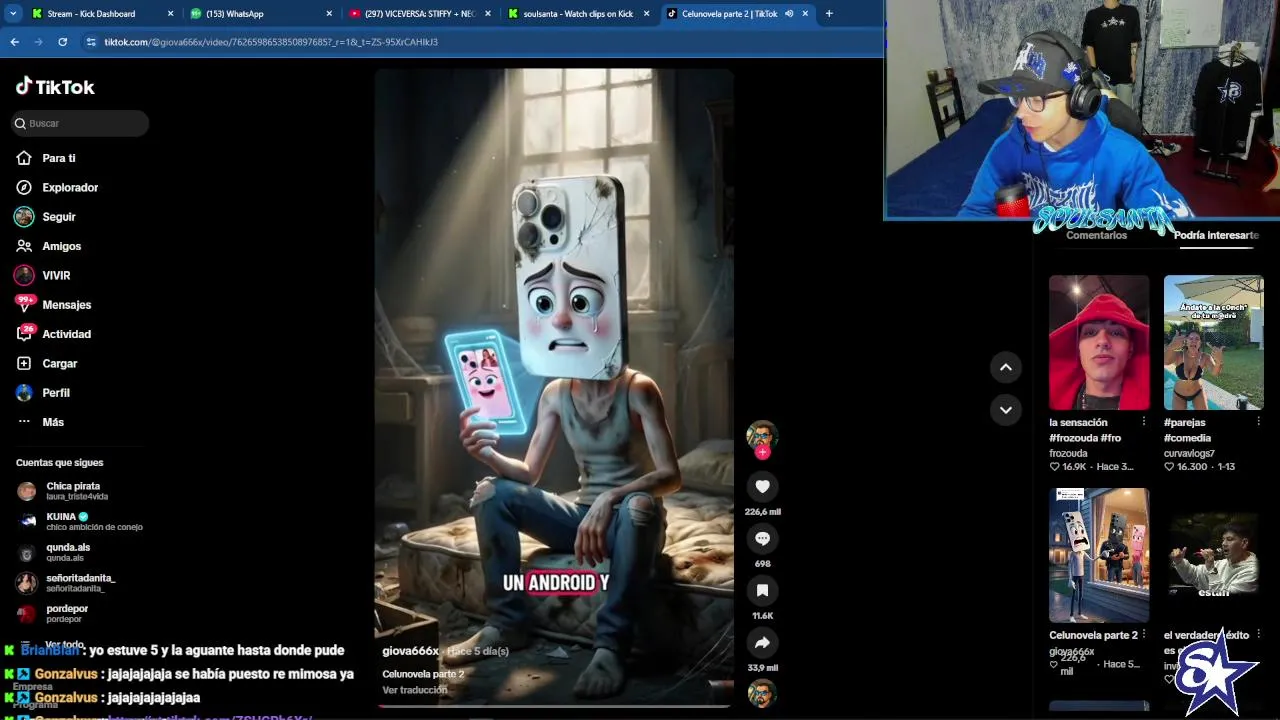Screen dimensions: 1280x720
Task: Open options for #parejas video
Action: click(x=1258, y=422)
